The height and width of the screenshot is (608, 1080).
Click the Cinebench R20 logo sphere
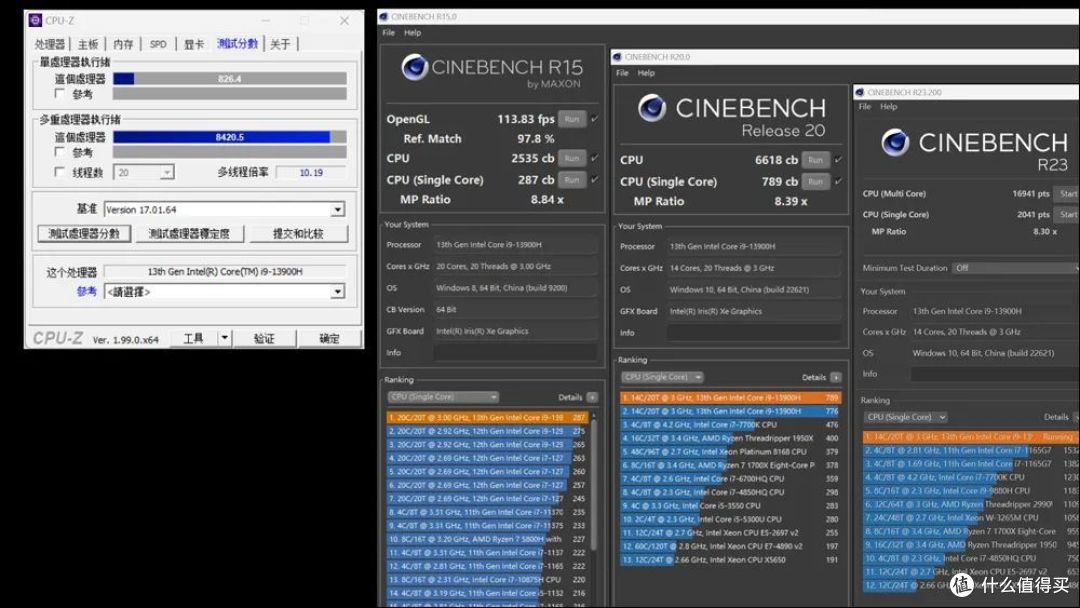coord(652,107)
